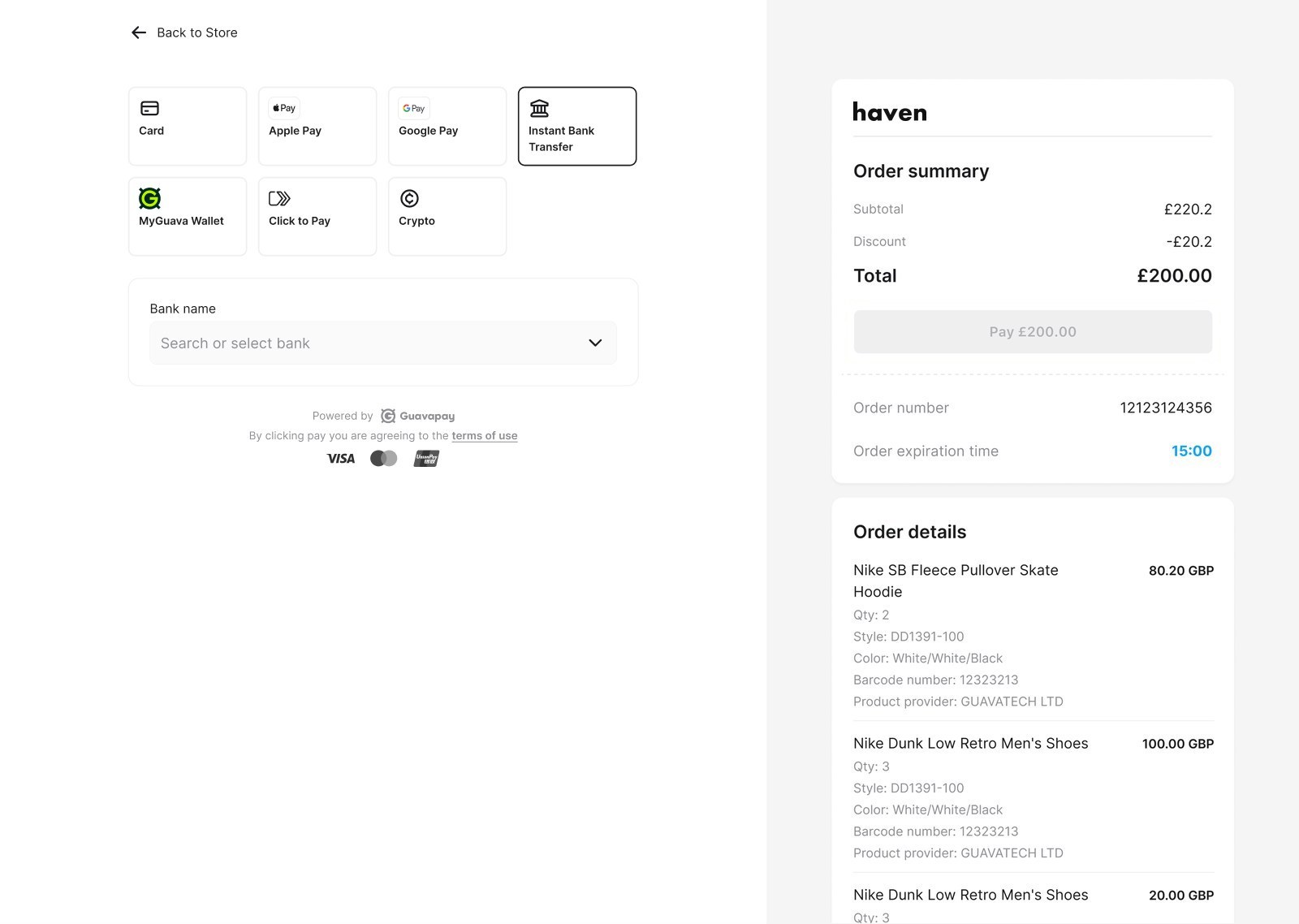The width and height of the screenshot is (1299, 924).
Task: Click the UnionPay logo
Action: point(426,459)
